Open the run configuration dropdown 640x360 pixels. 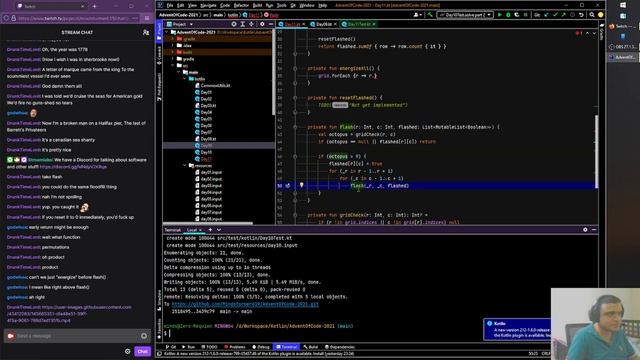465,15
